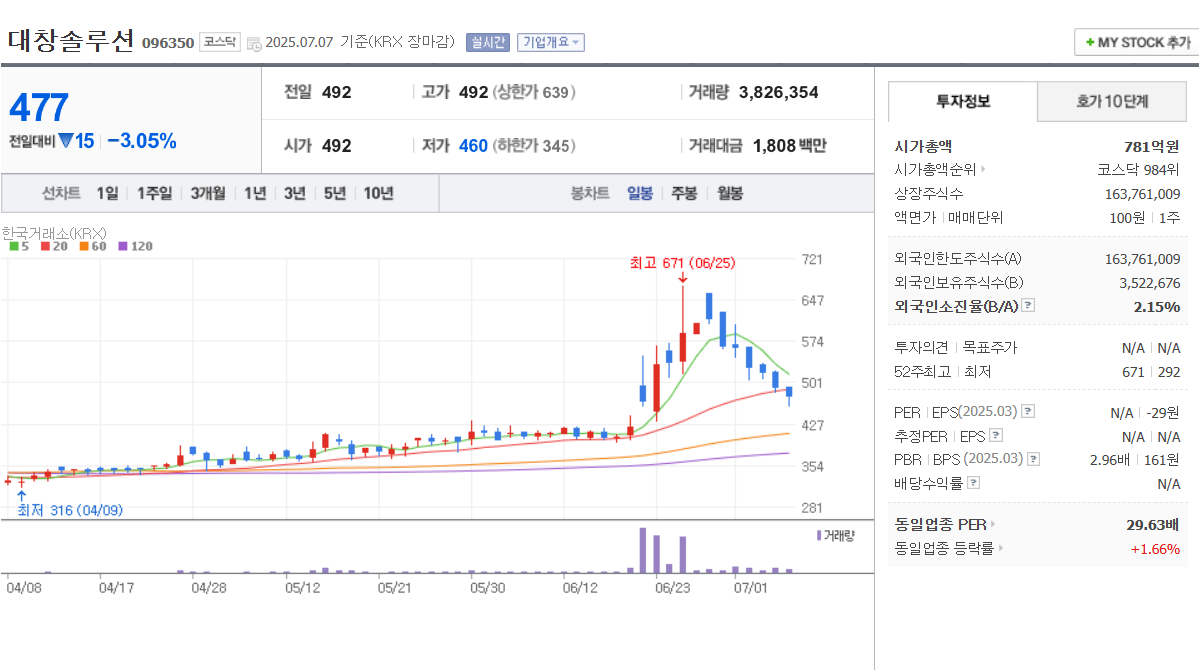Image resolution: width=1199 pixels, height=670 pixels.
Task: Click the 최고 671 (06/25) chart marker
Action: 682,263
